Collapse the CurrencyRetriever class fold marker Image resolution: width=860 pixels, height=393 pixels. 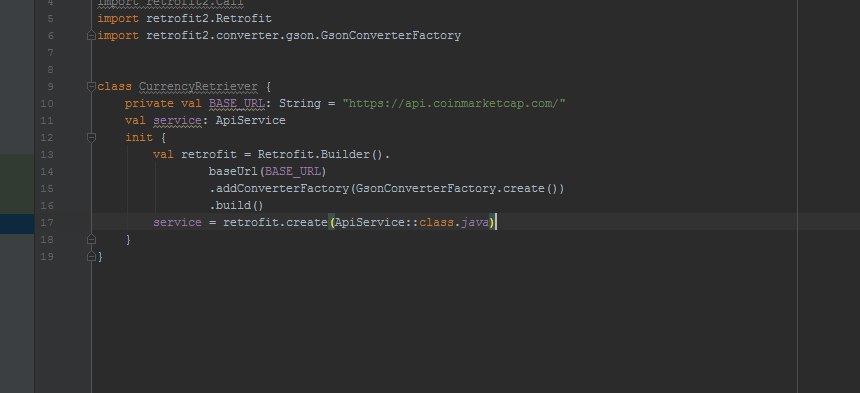(x=92, y=86)
